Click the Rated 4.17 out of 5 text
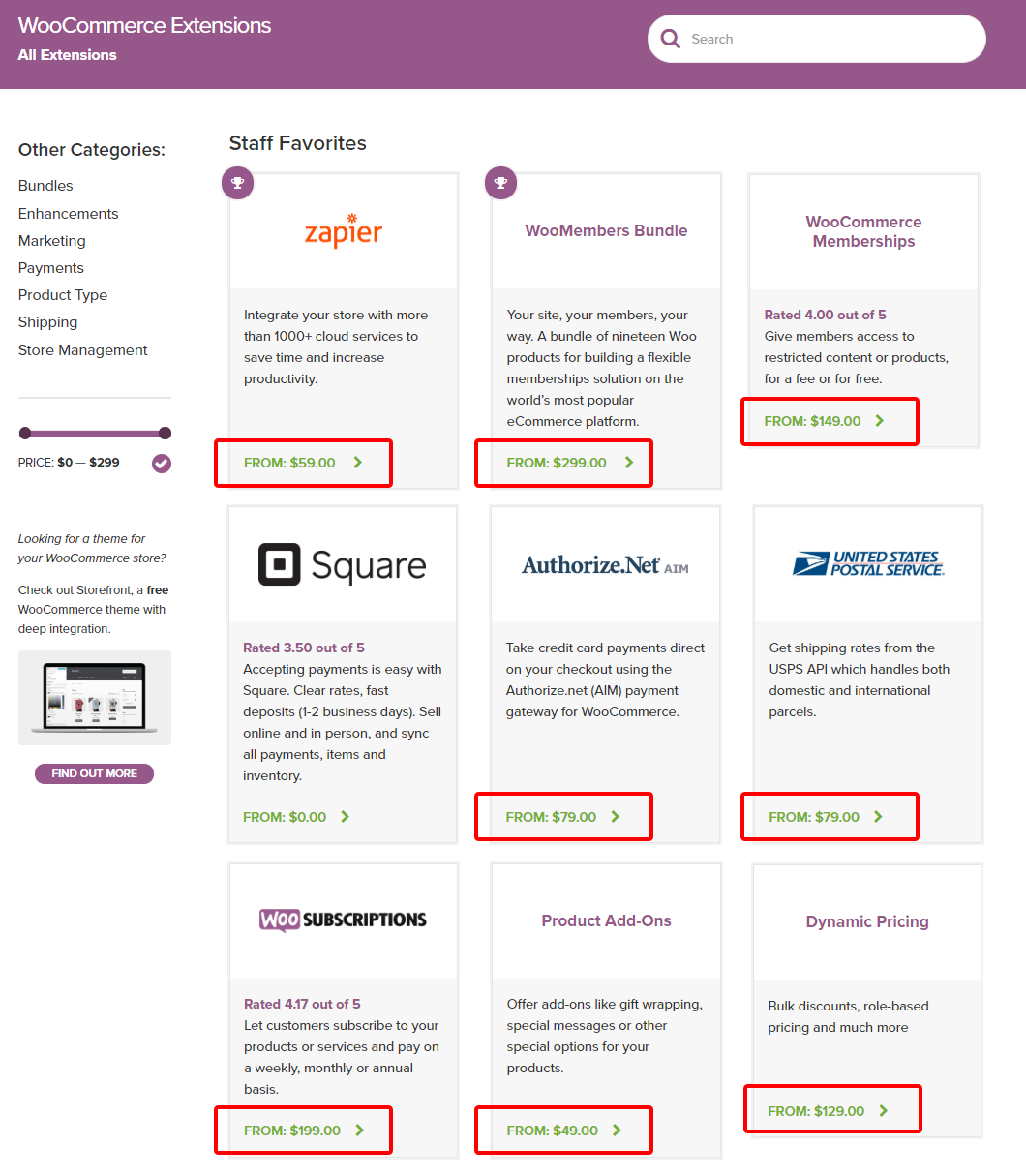 302,1004
